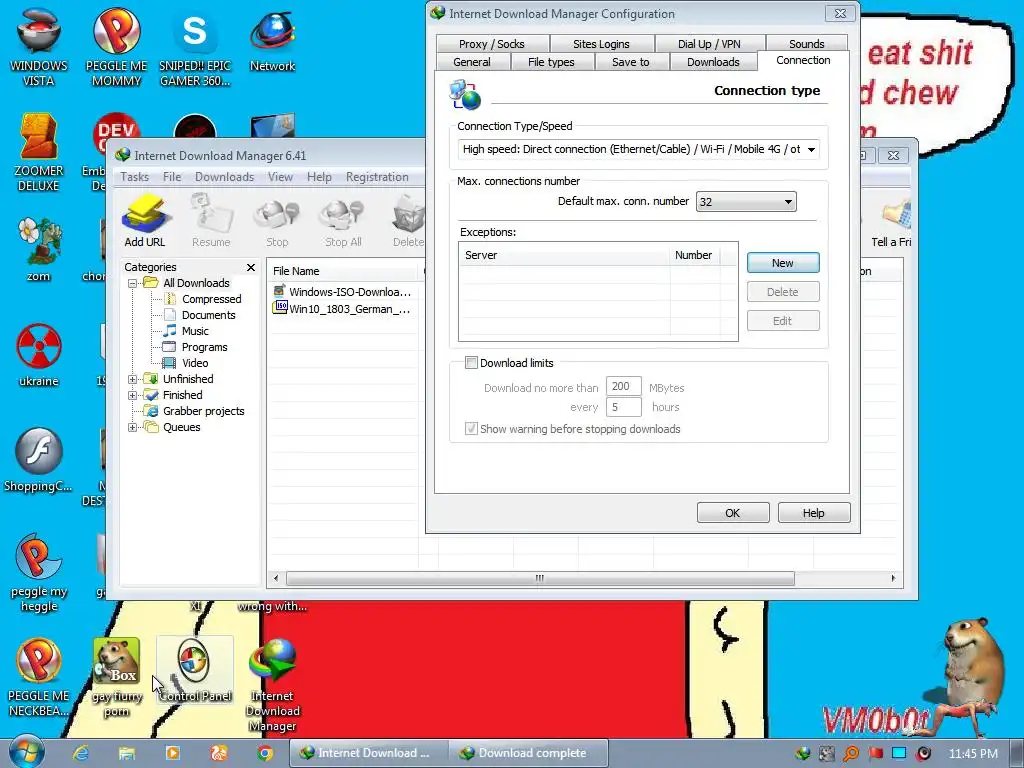Click the left scroll arrow in IDM list
This screenshot has height=768, width=1024.
click(276, 578)
